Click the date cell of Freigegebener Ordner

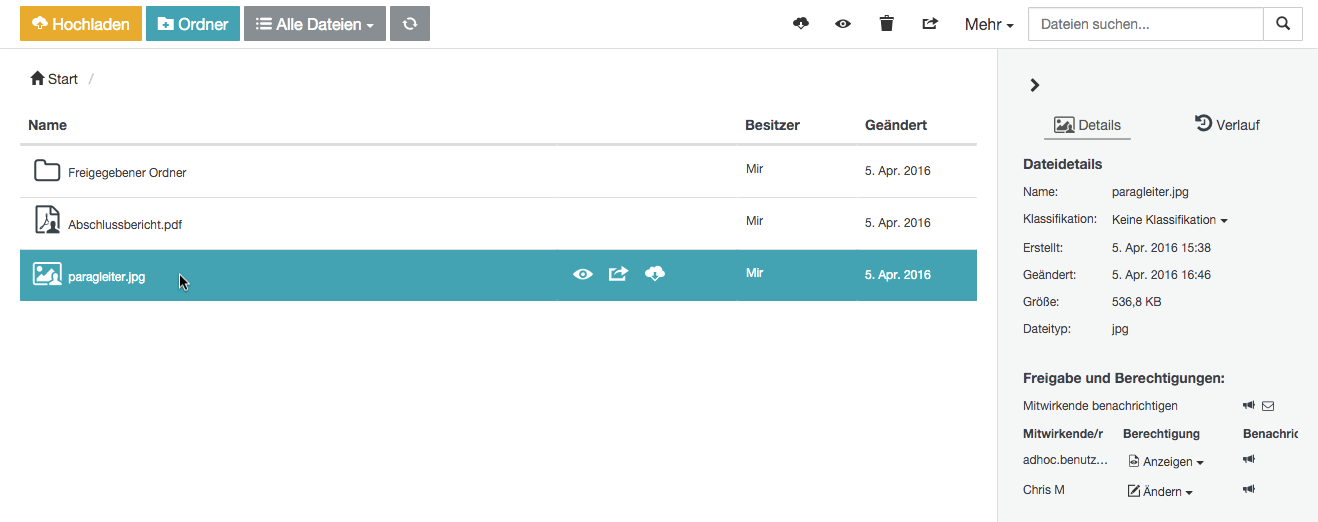(x=898, y=171)
